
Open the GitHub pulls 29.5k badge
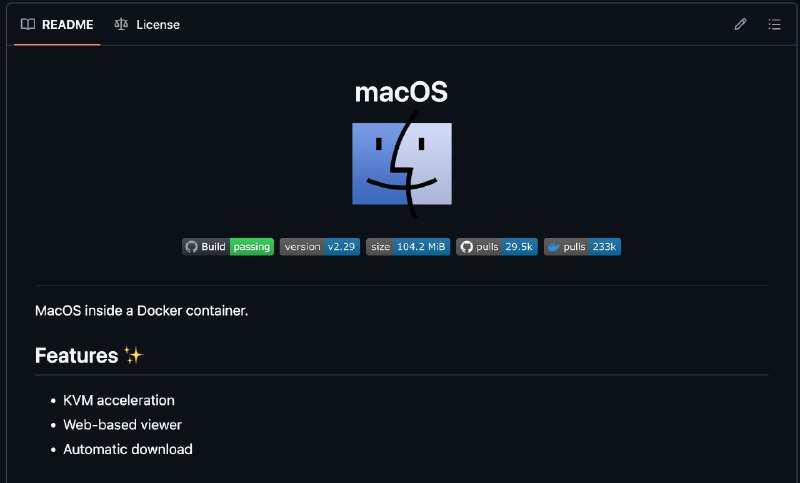click(497, 247)
